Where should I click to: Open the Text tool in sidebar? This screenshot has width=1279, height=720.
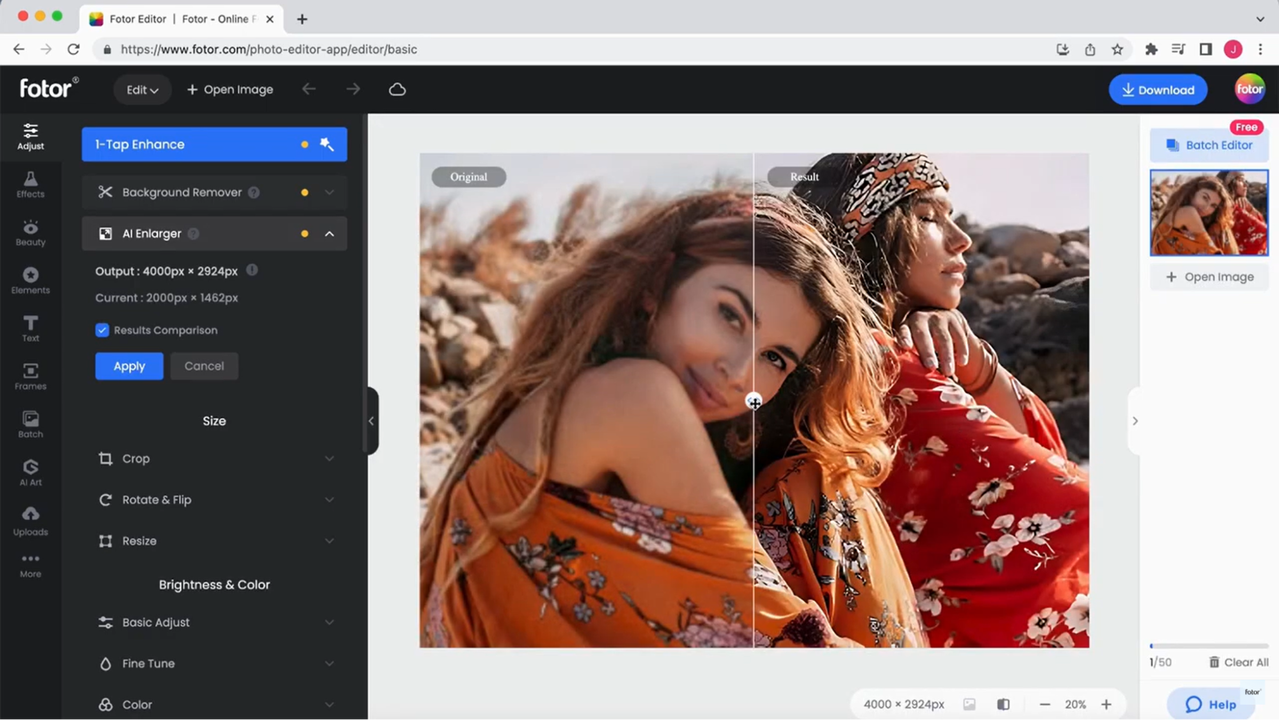pos(30,328)
